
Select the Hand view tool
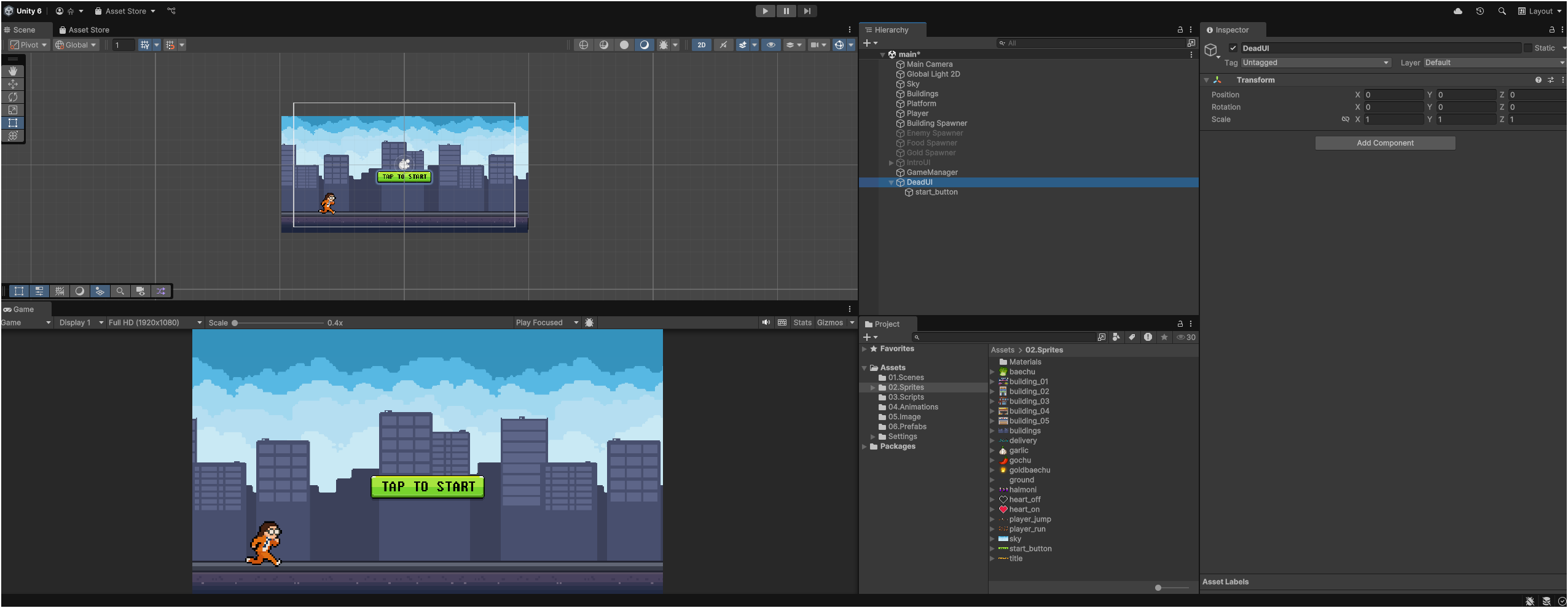(13, 71)
